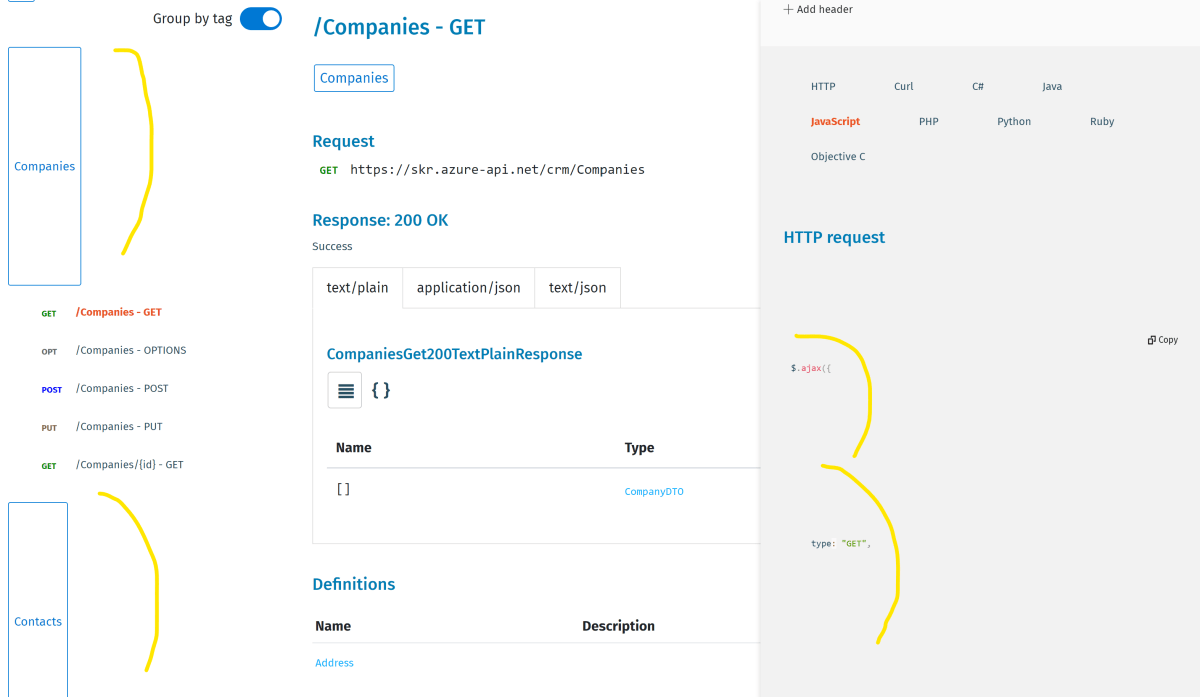Open the /Companies - OPTIONS operation
1200x697 pixels.
(130, 350)
